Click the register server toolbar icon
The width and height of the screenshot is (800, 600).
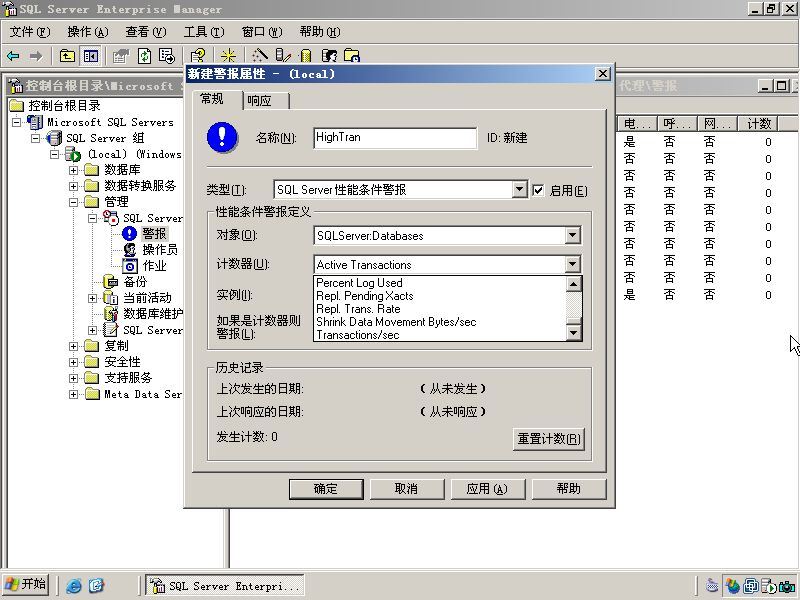(283, 56)
